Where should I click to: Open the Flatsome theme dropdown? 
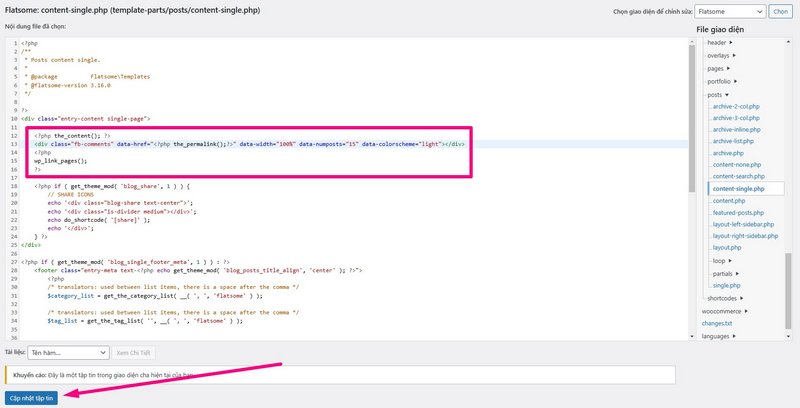(x=730, y=11)
